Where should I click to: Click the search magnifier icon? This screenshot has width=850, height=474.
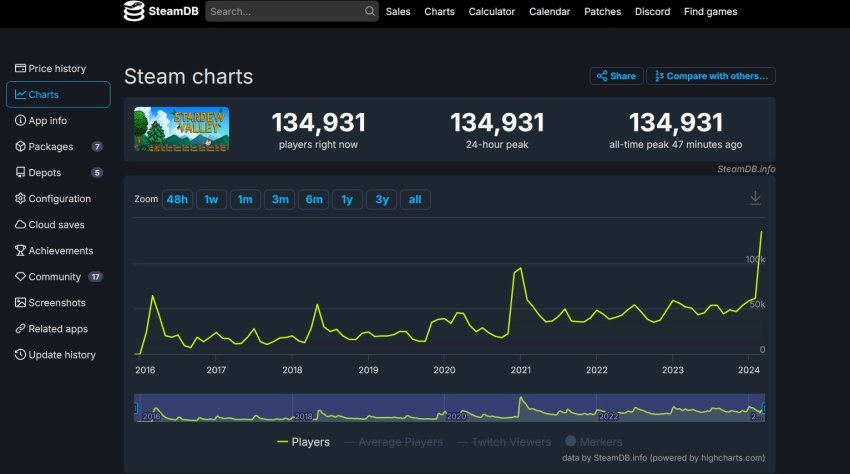[368, 12]
